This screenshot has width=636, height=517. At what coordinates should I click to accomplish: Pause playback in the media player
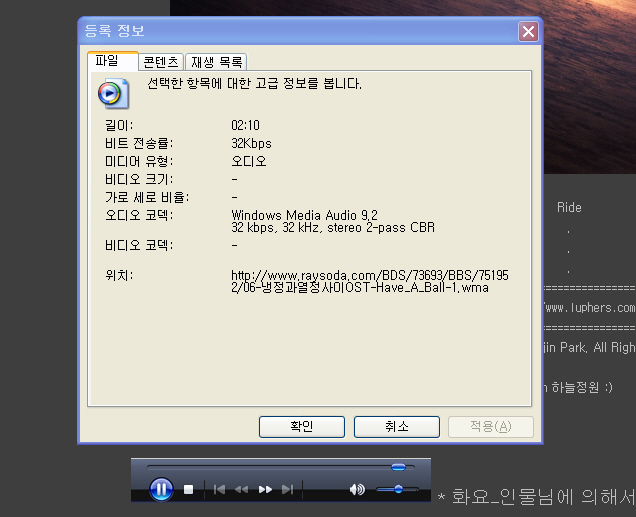click(161, 489)
